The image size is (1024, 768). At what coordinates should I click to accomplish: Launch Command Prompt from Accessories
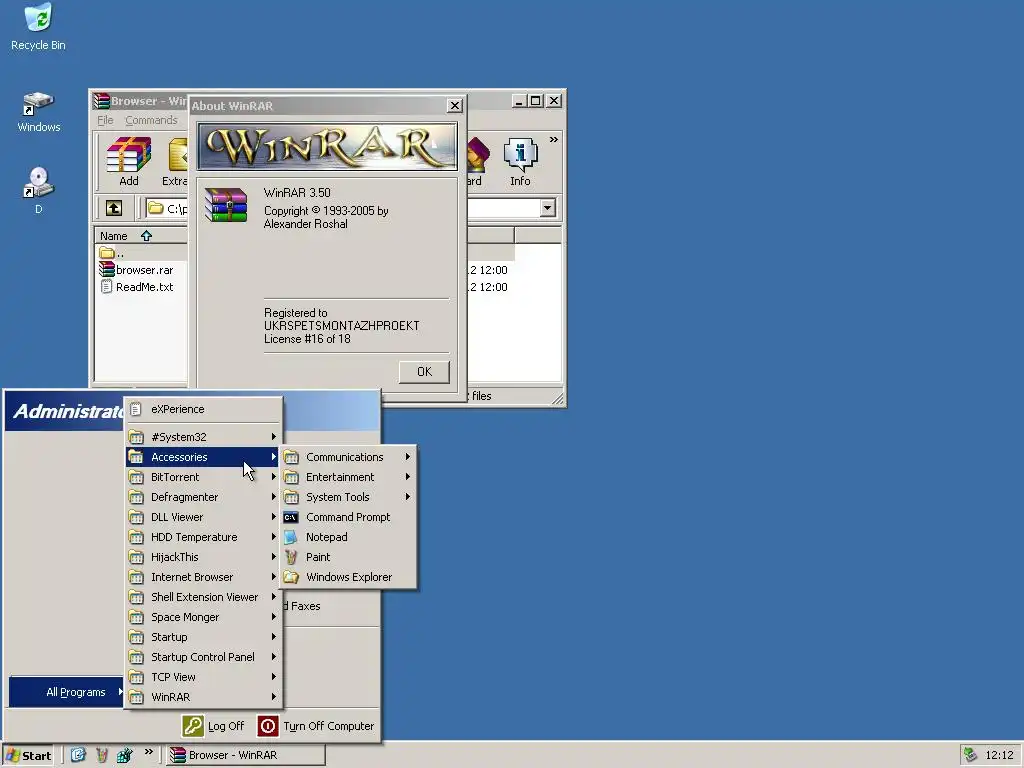348,517
